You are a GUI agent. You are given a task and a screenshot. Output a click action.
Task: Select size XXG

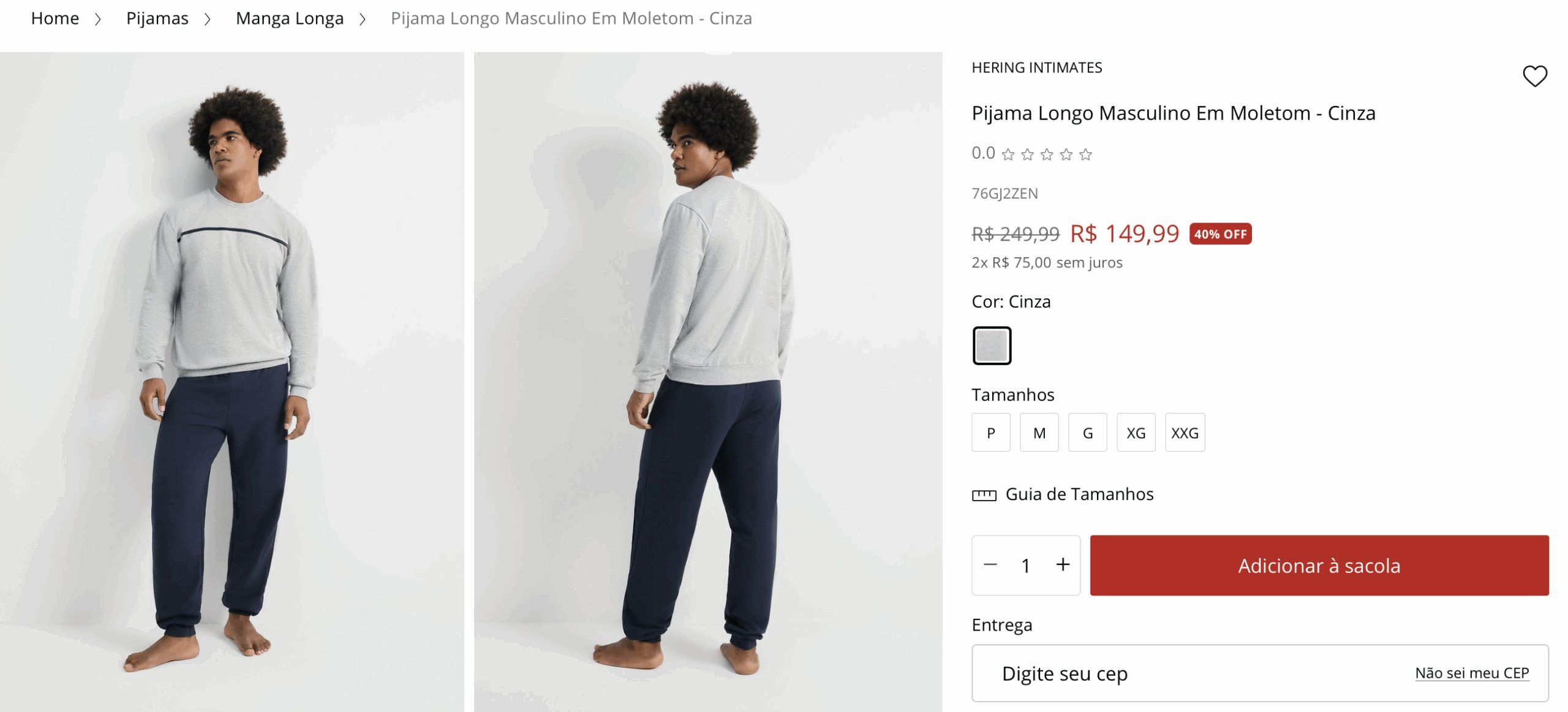1185,433
